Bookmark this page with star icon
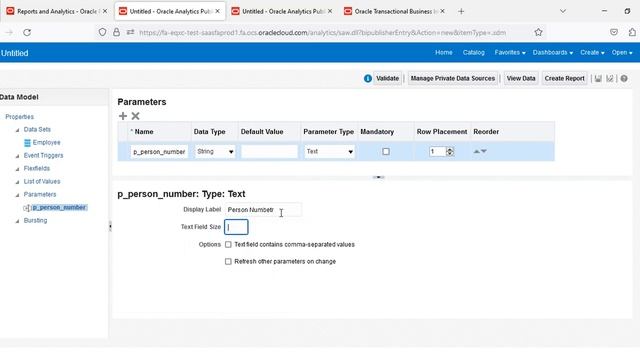640x360 pixels. click(x=538, y=32)
